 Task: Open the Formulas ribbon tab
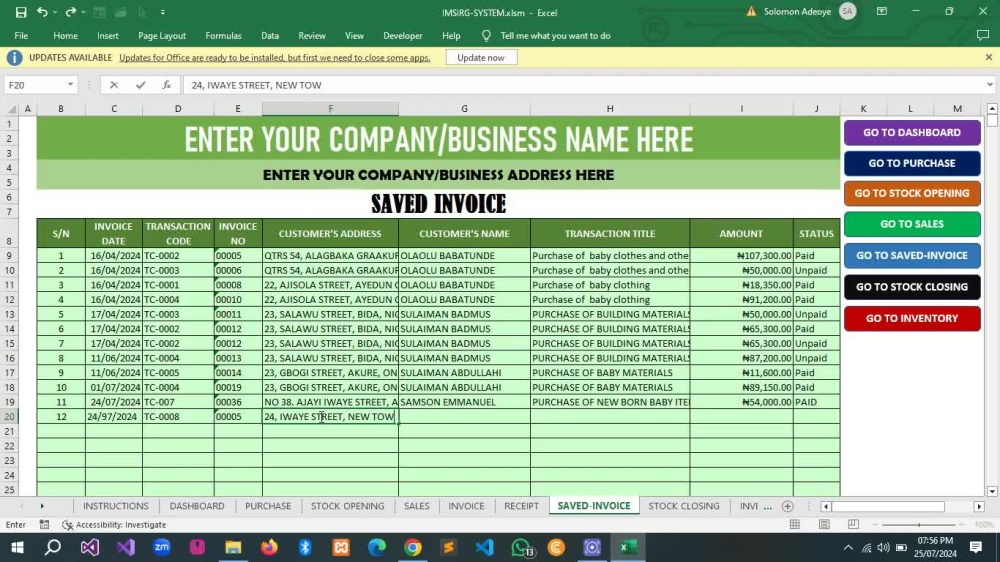click(x=223, y=36)
